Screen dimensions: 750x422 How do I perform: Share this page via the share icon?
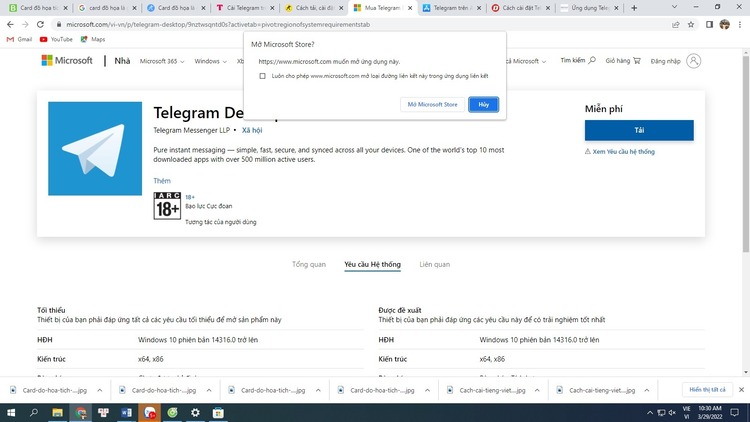(x=675, y=24)
